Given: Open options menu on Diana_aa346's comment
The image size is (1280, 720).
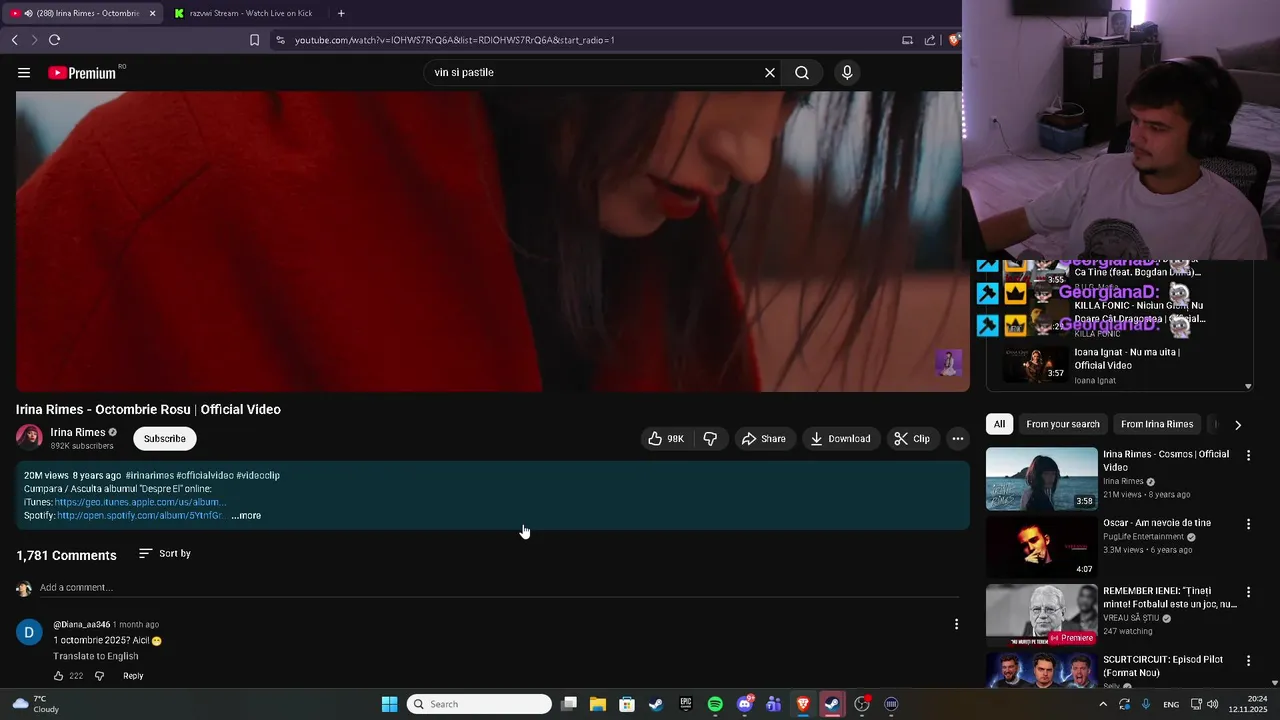Looking at the screenshot, I should (x=956, y=624).
